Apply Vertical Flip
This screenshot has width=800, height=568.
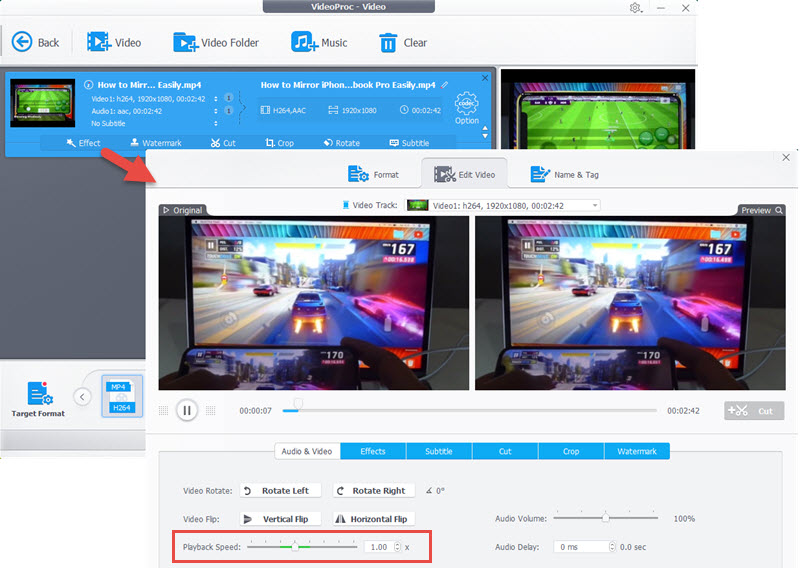pos(280,519)
